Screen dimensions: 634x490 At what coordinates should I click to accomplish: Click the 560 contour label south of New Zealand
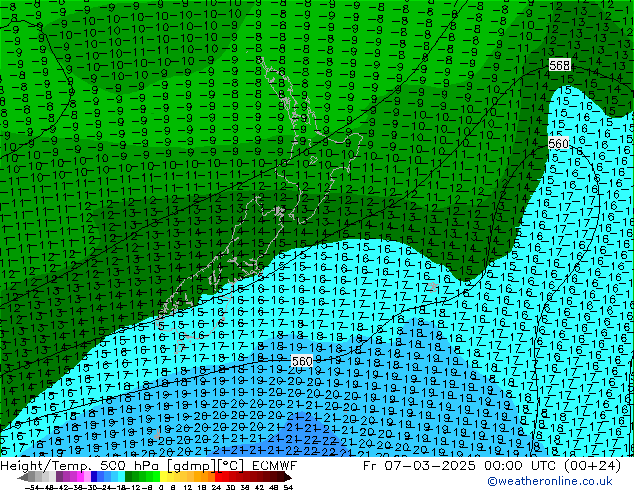[302, 360]
